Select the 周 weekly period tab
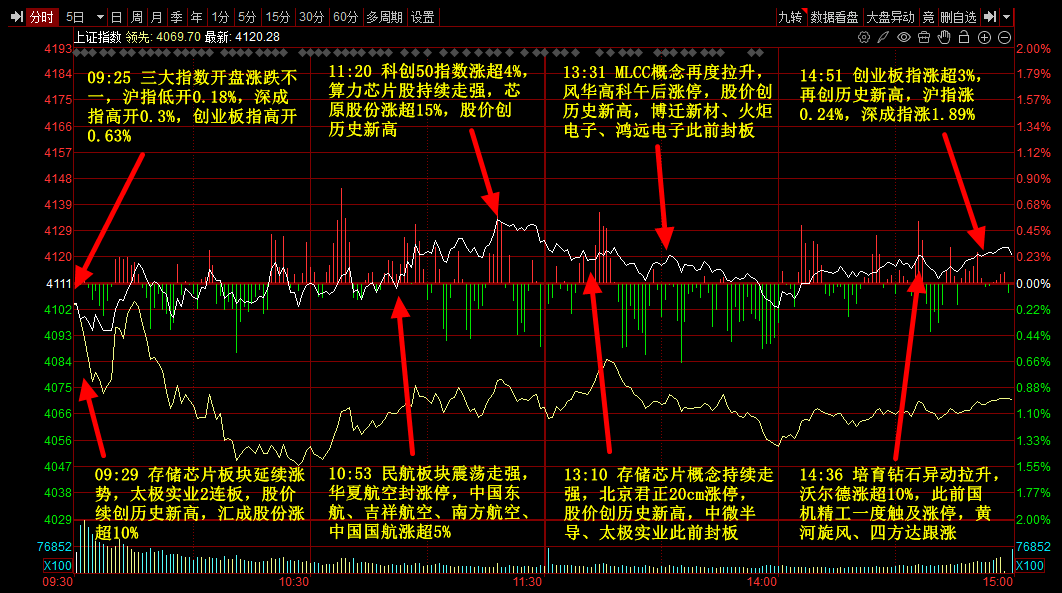 pyautogui.click(x=137, y=17)
